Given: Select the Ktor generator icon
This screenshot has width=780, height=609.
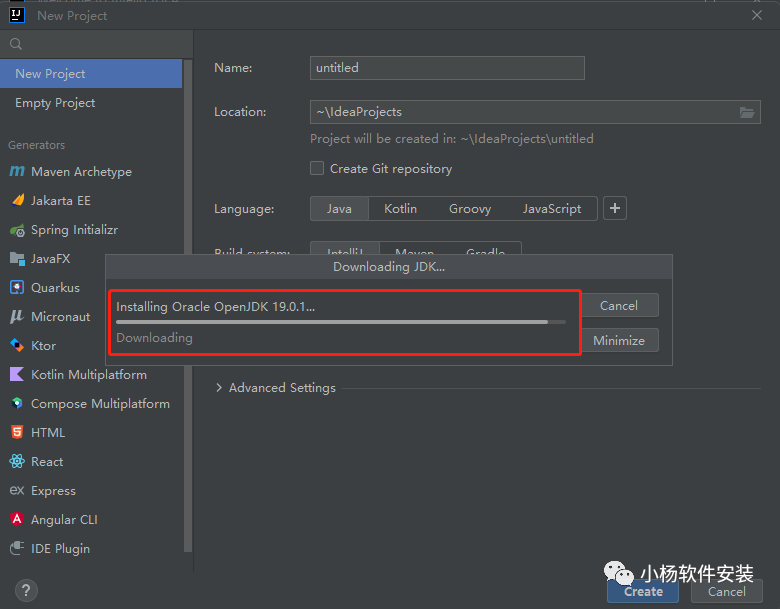Looking at the screenshot, I should (x=17, y=346).
